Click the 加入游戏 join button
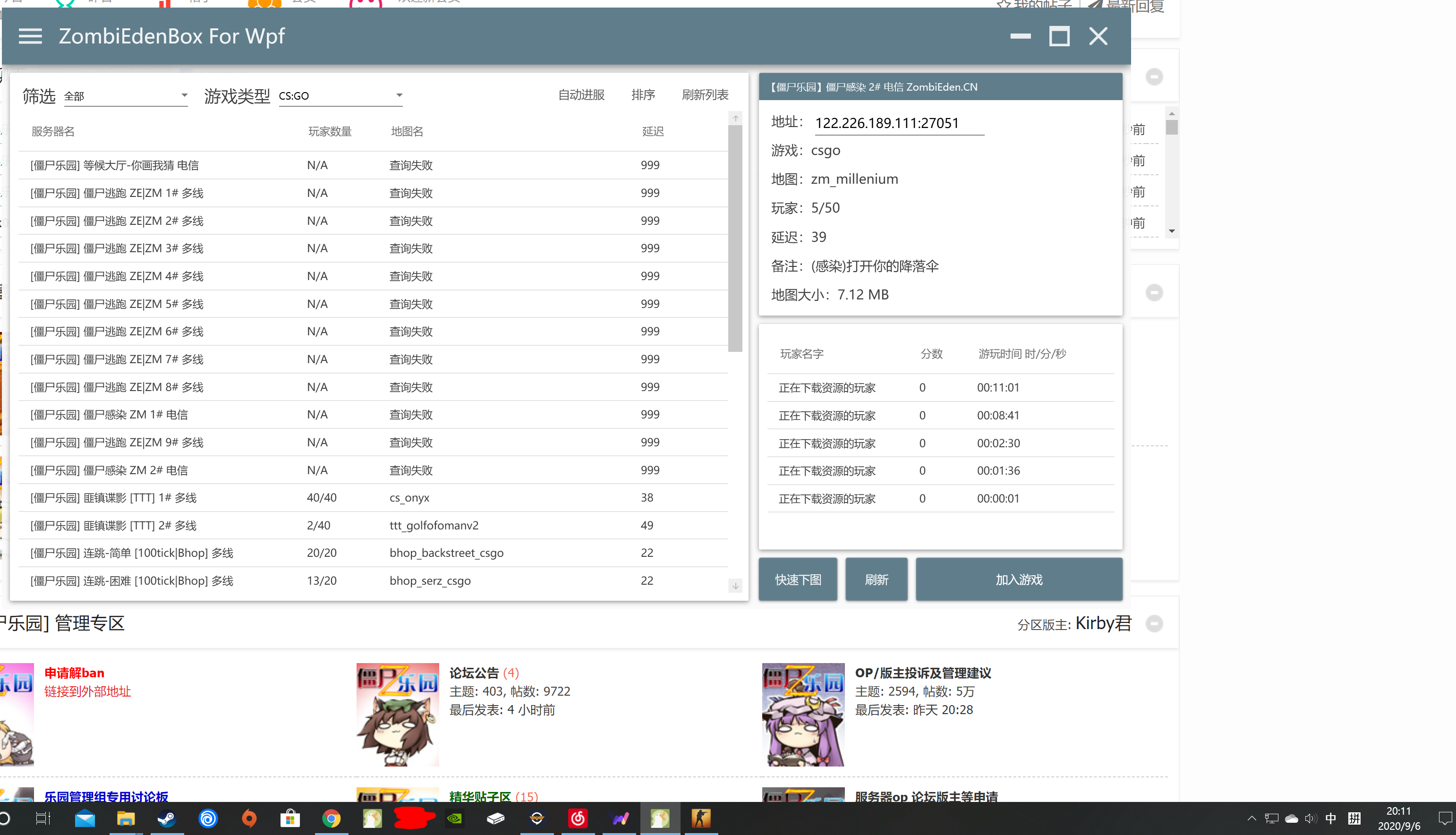The image size is (1456, 835). click(x=1019, y=580)
